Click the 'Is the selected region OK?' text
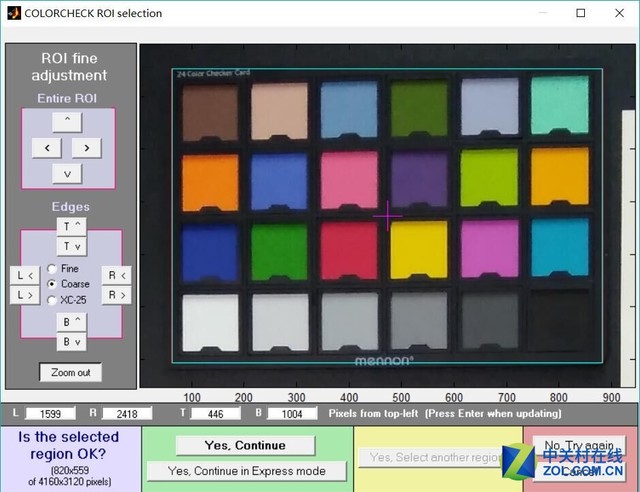640x492 pixels. (68, 445)
